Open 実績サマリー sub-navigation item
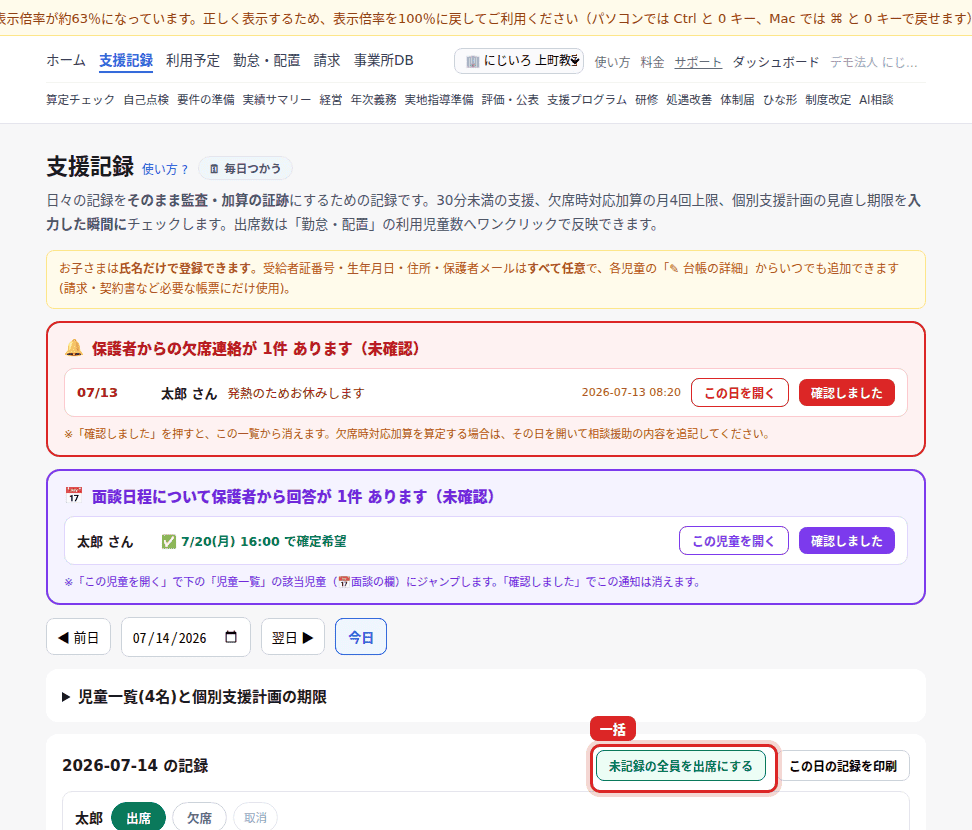Screen dimensions: 972x830 tap(276, 100)
